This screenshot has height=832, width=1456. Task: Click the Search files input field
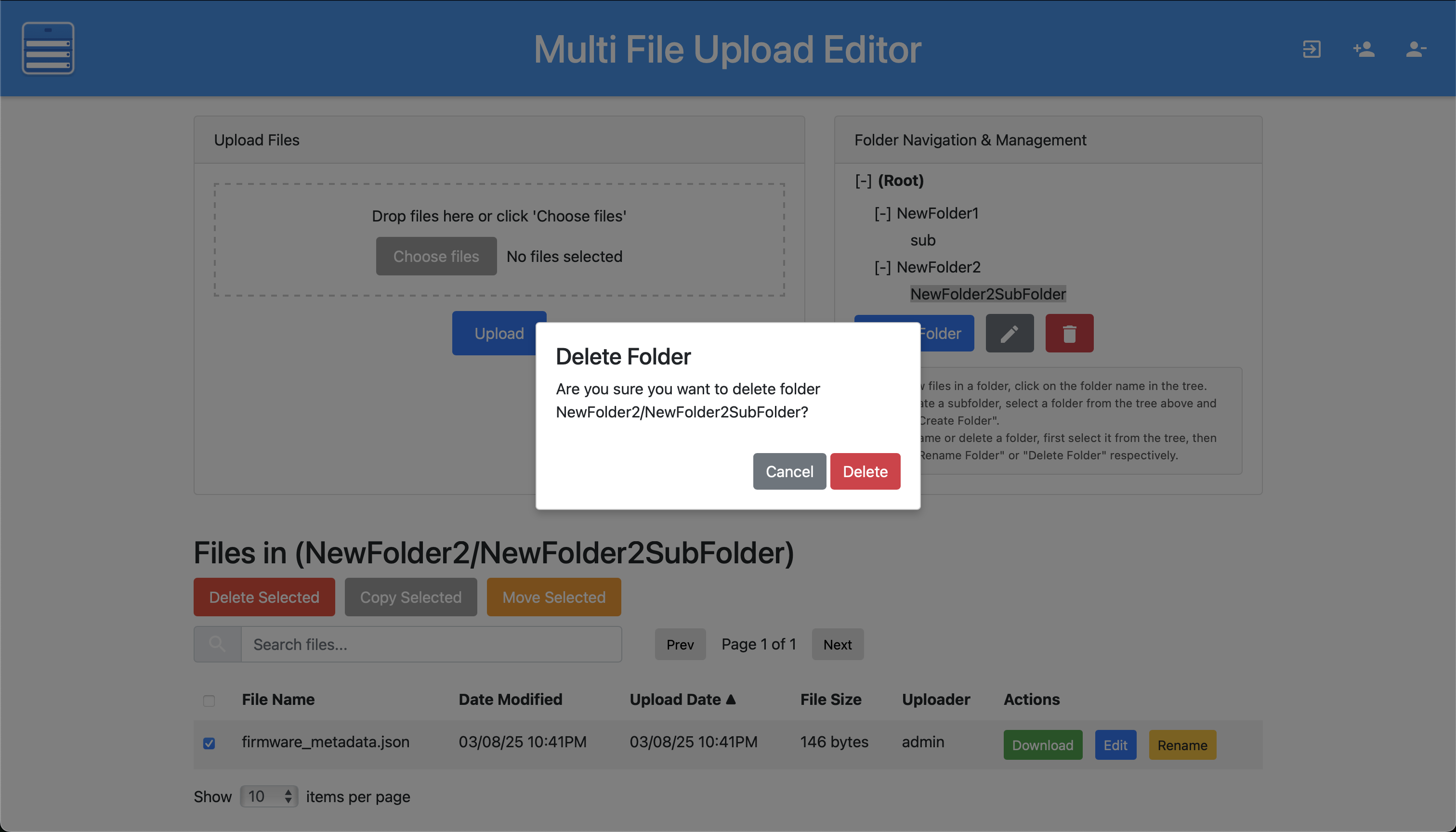(431, 644)
